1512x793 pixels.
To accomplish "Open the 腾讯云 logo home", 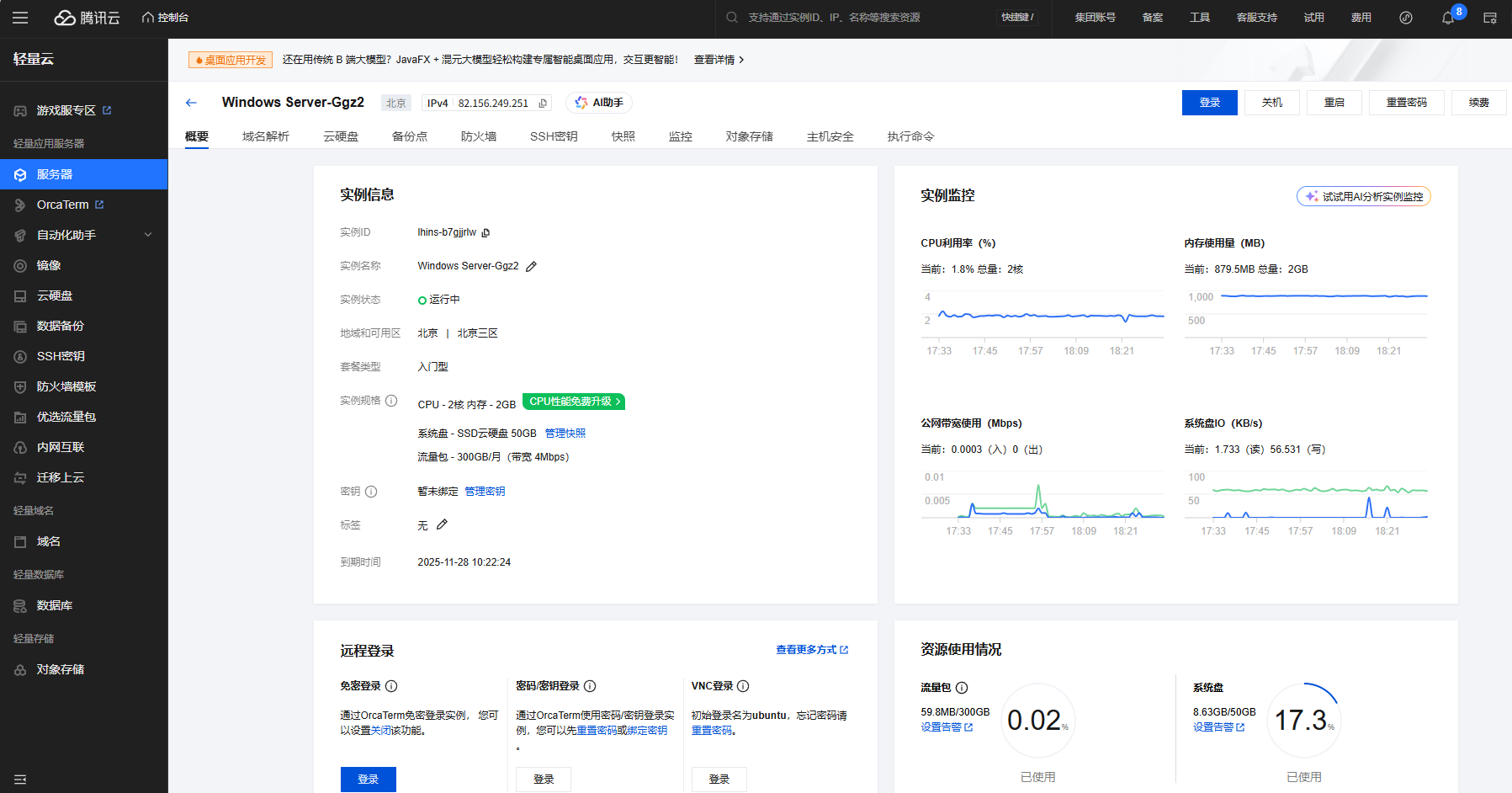I will [88, 18].
